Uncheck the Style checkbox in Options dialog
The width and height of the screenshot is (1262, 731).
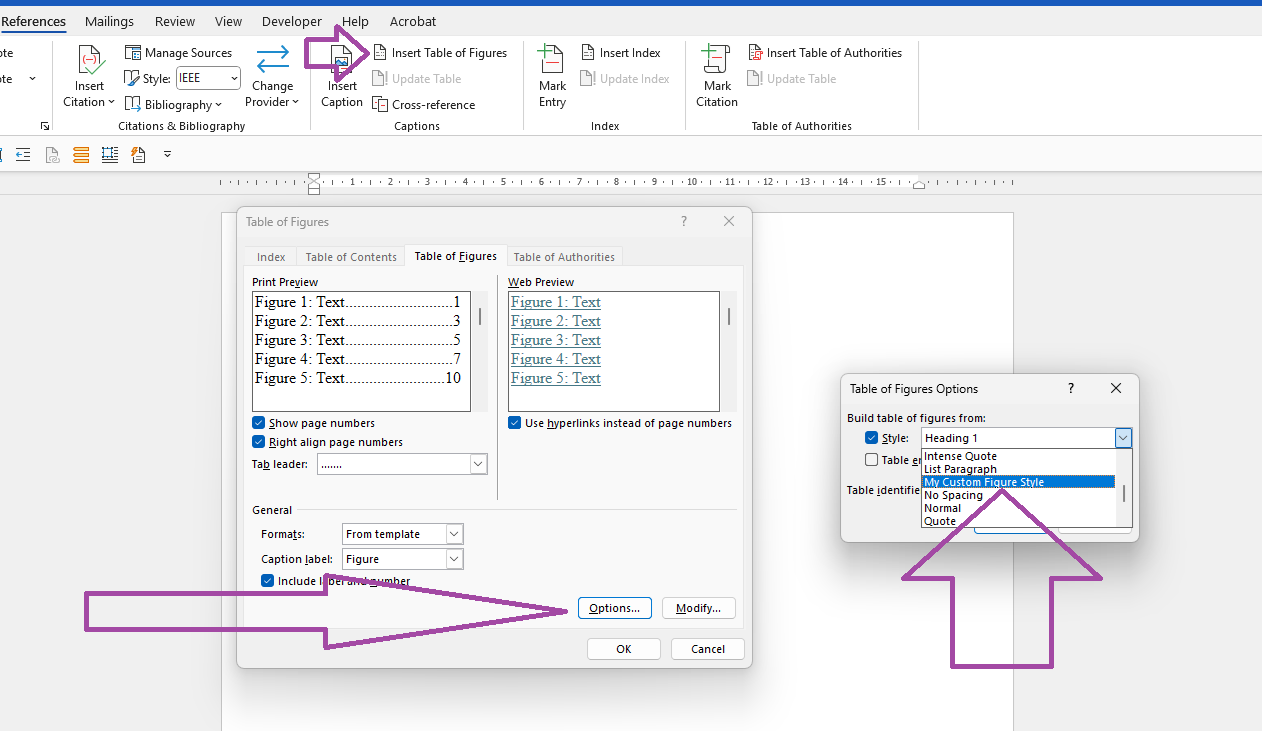[871, 438]
